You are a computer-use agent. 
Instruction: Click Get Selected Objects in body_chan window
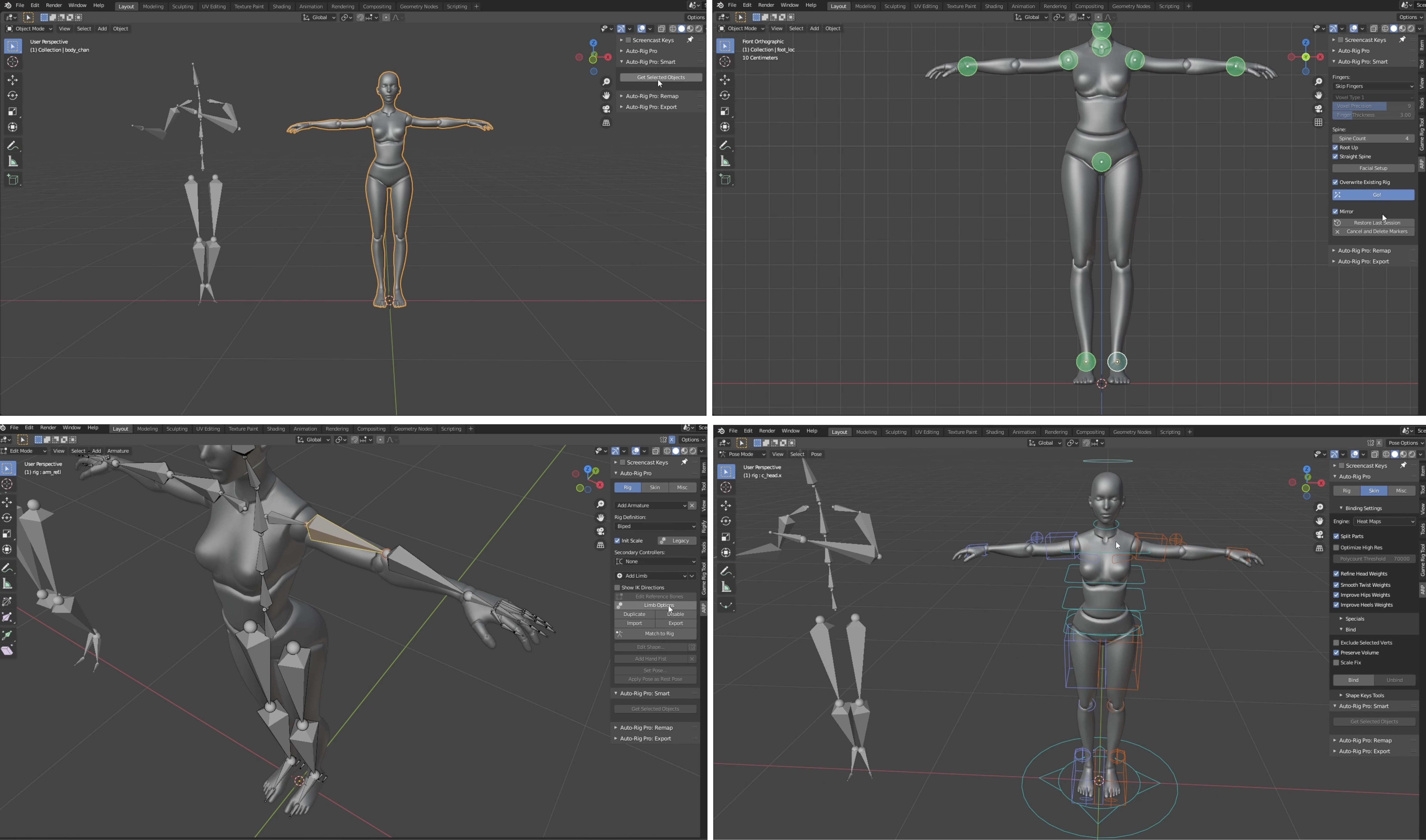pyautogui.click(x=661, y=78)
